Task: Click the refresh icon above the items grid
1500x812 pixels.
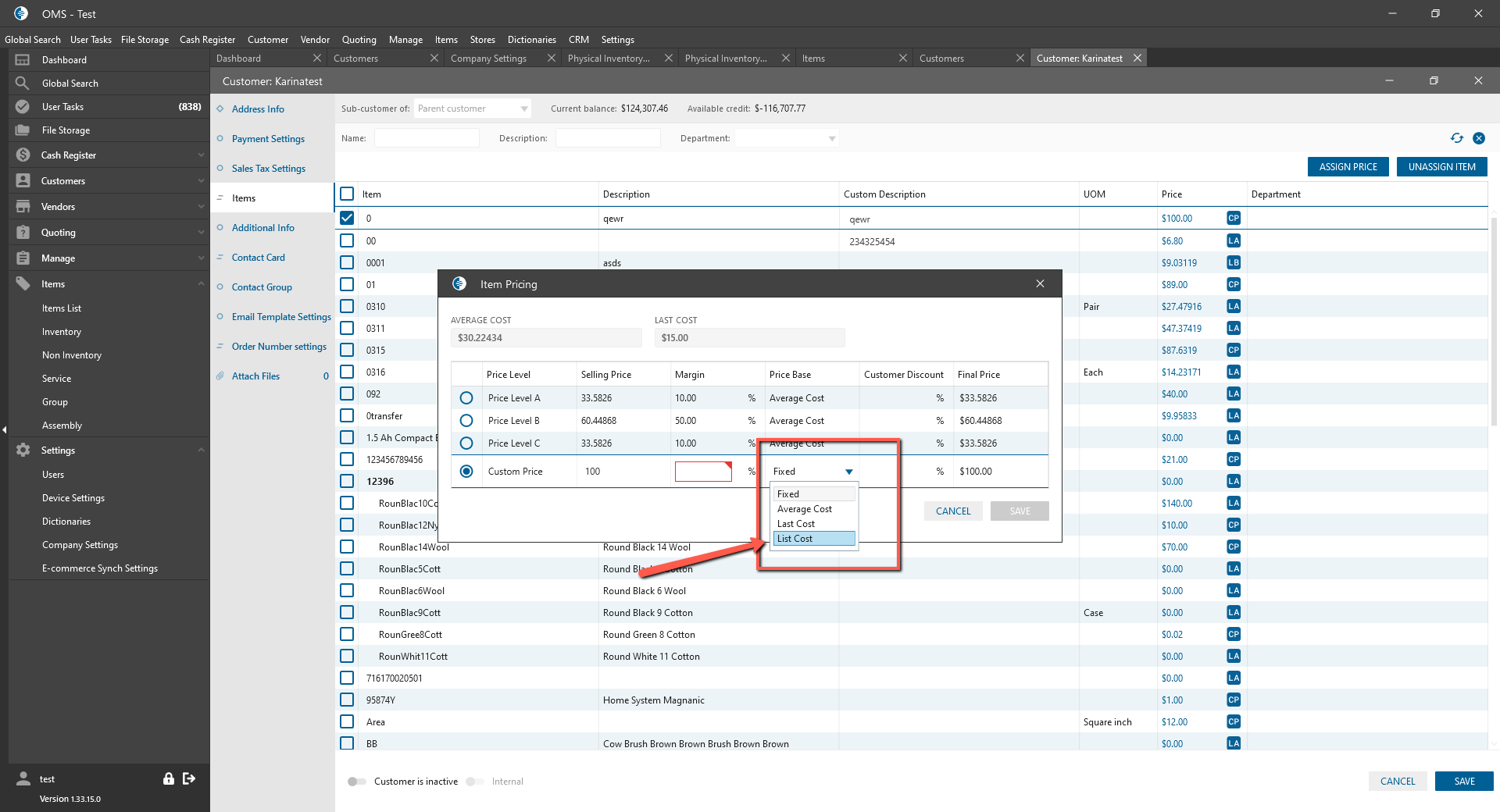Action: click(1456, 138)
